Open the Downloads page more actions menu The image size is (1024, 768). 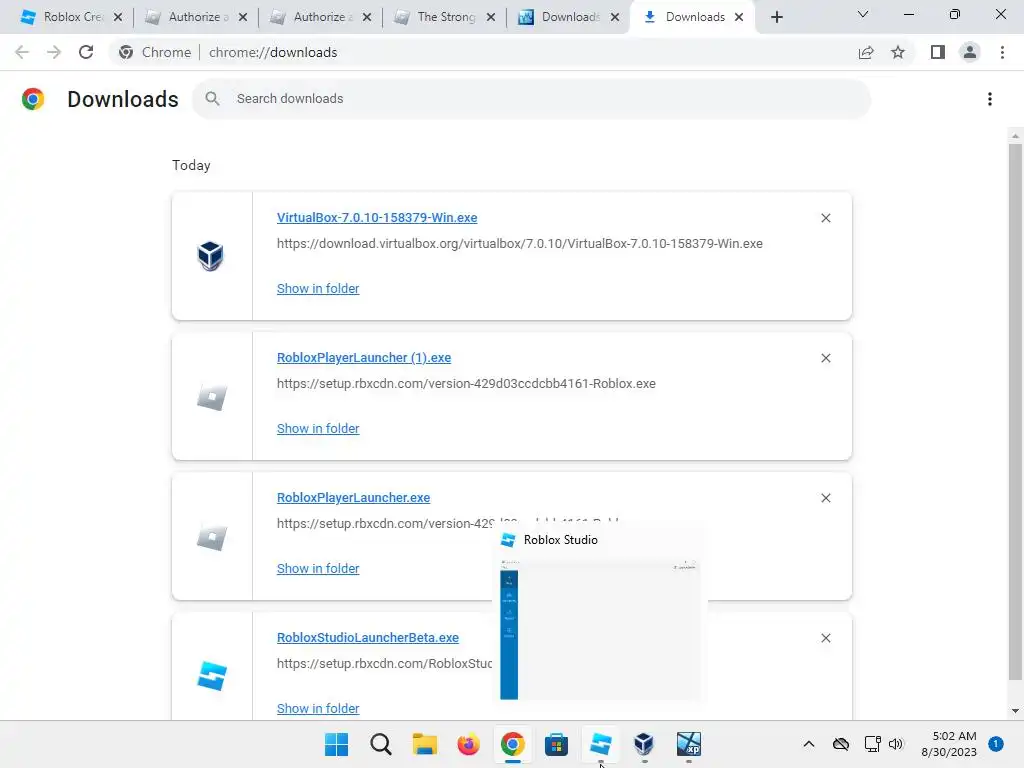(x=990, y=99)
